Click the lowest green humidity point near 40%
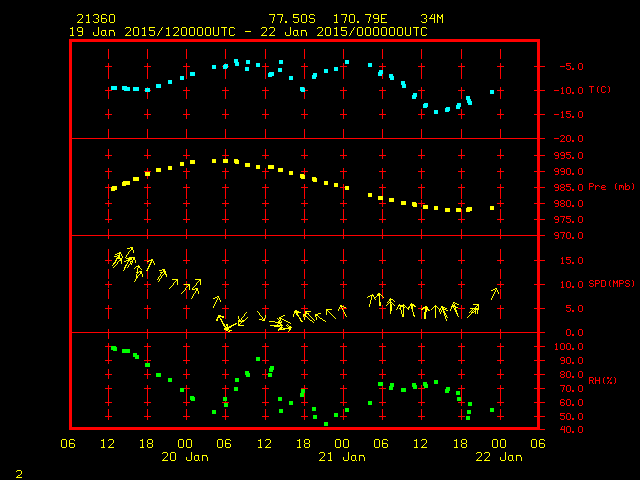 pyautogui.click(x=326, y=424)
